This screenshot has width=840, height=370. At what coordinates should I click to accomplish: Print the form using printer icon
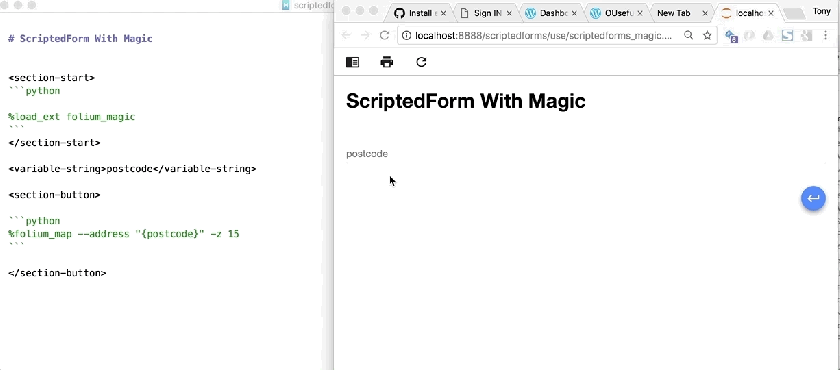pyautogui.click(x=387, y=62)
